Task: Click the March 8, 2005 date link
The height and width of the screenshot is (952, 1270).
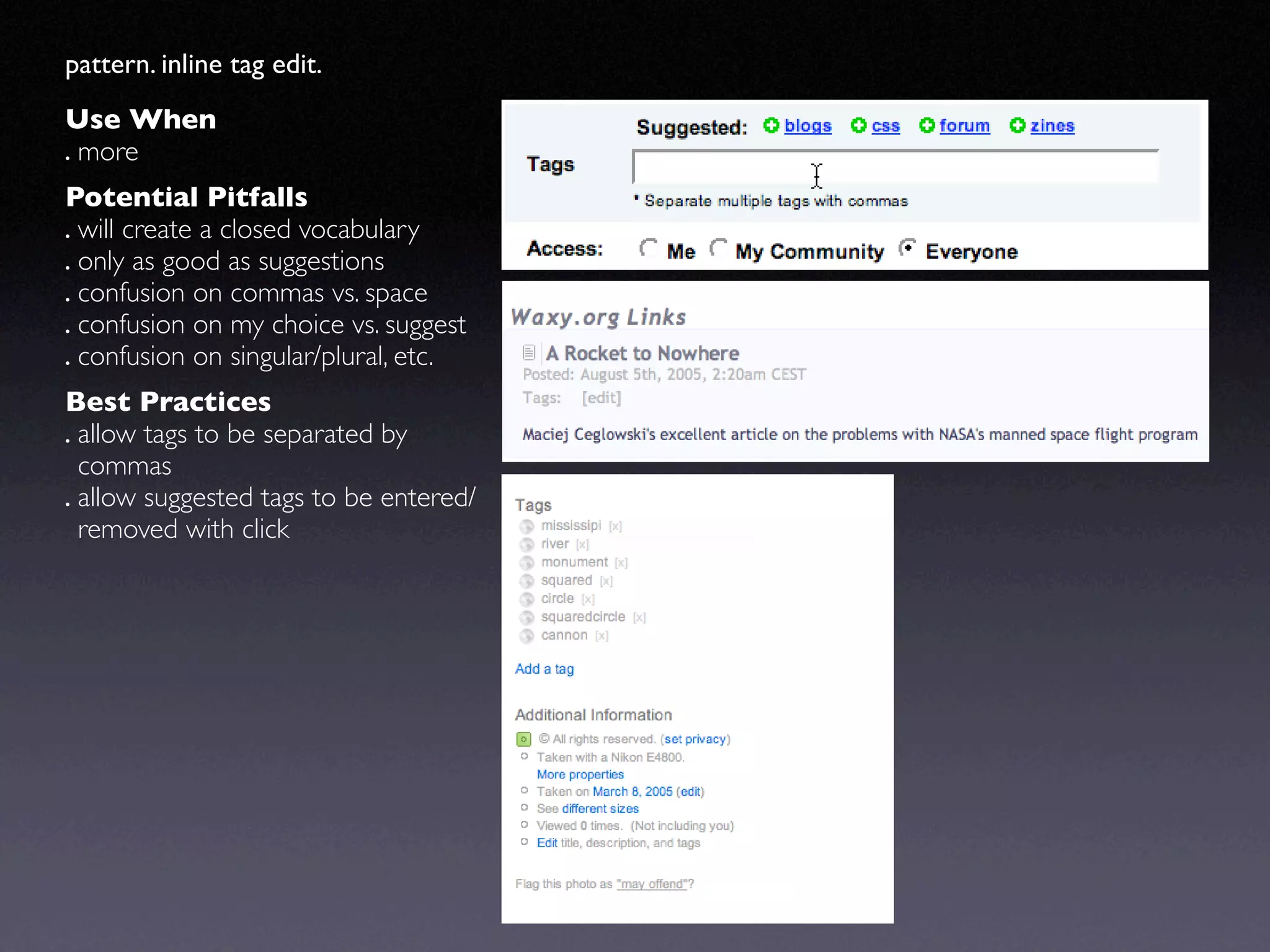Action: tap(633, 791)
